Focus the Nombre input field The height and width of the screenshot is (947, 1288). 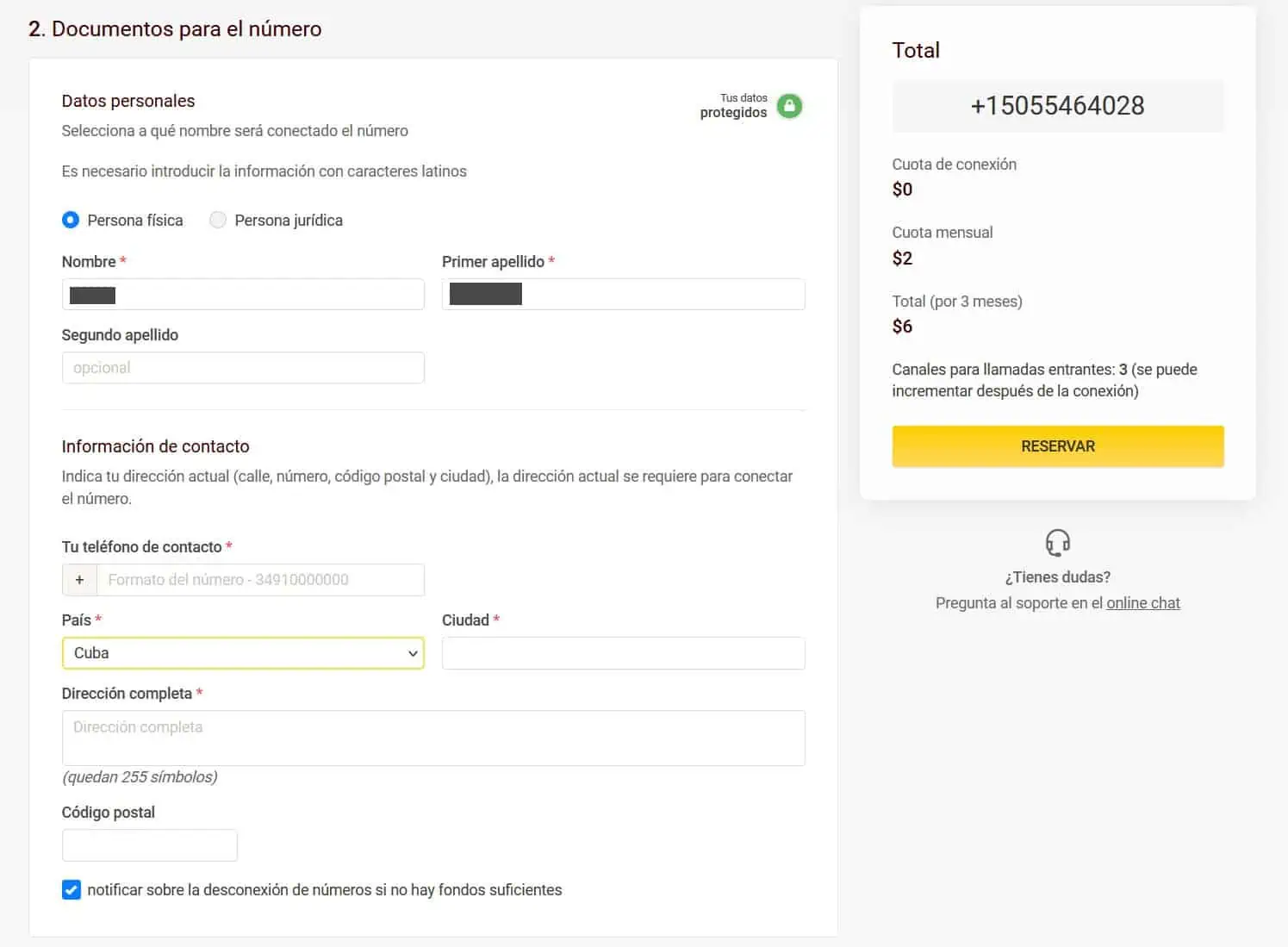coord(243,295)
